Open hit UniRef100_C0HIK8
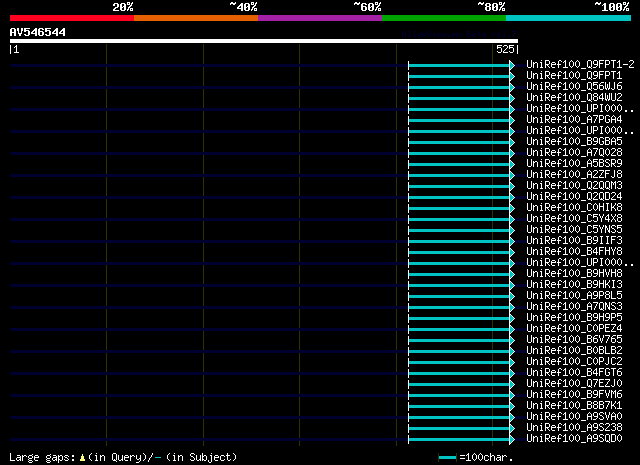The width and height of the screenshot is (640, 465). coord(574,208)
